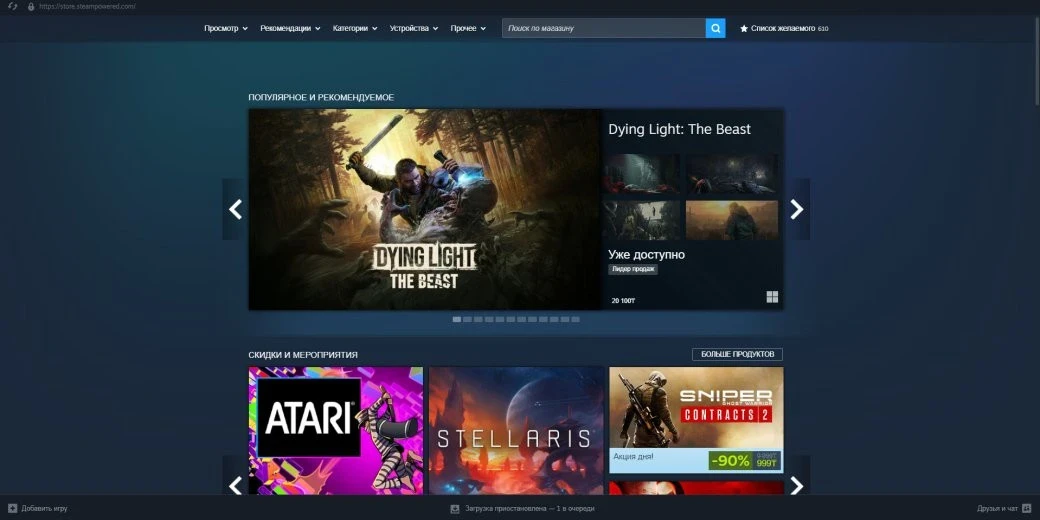This screenshot has height=520, width=1040.
Task: Open Список желаемого wishlist link
Action: click(x=784, y=28)
